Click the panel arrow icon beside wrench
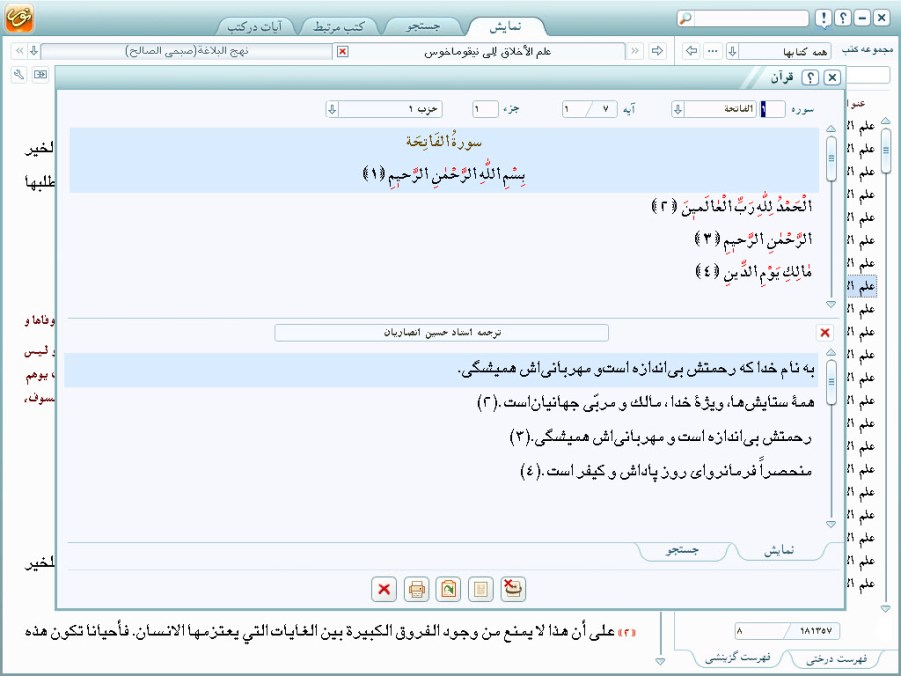 point(40,75)
